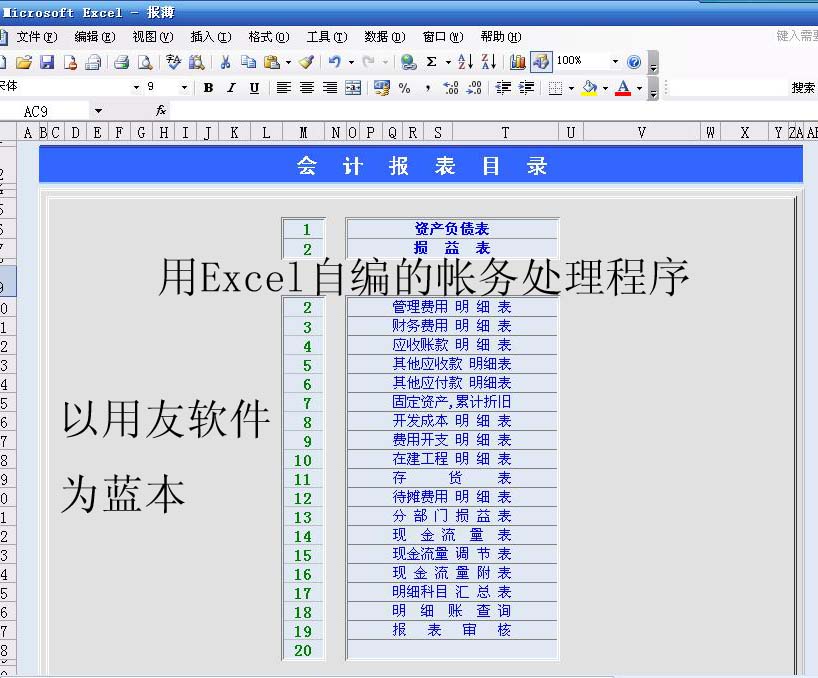Open the 视图 (View) menu
Image resolution: width=818 pixels, height=678 pixels.
pos(152,37)
